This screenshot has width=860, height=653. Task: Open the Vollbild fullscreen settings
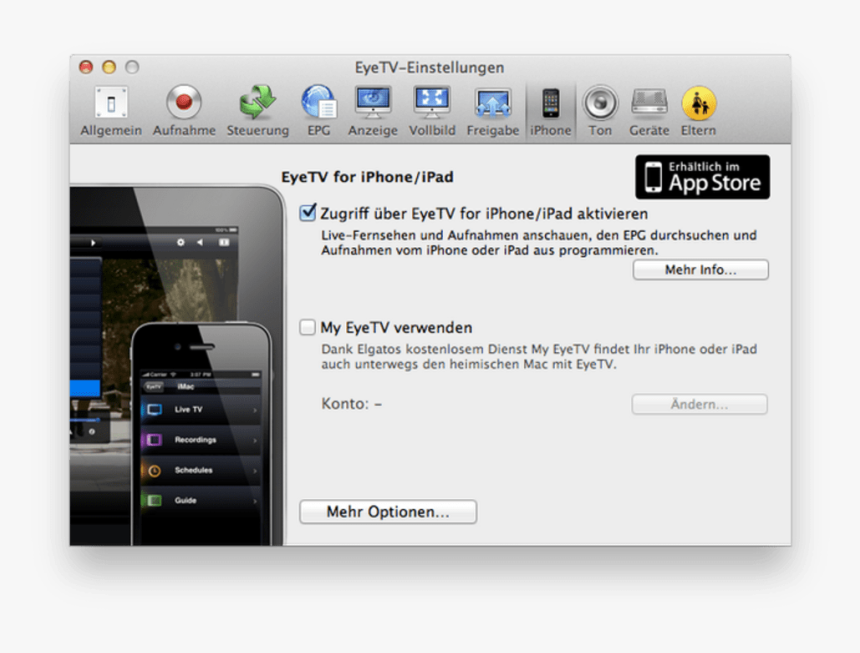point(432,111)
